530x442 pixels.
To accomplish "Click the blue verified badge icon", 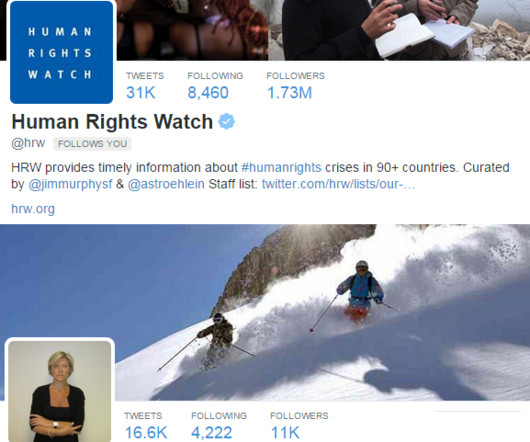I will point(226,122).
